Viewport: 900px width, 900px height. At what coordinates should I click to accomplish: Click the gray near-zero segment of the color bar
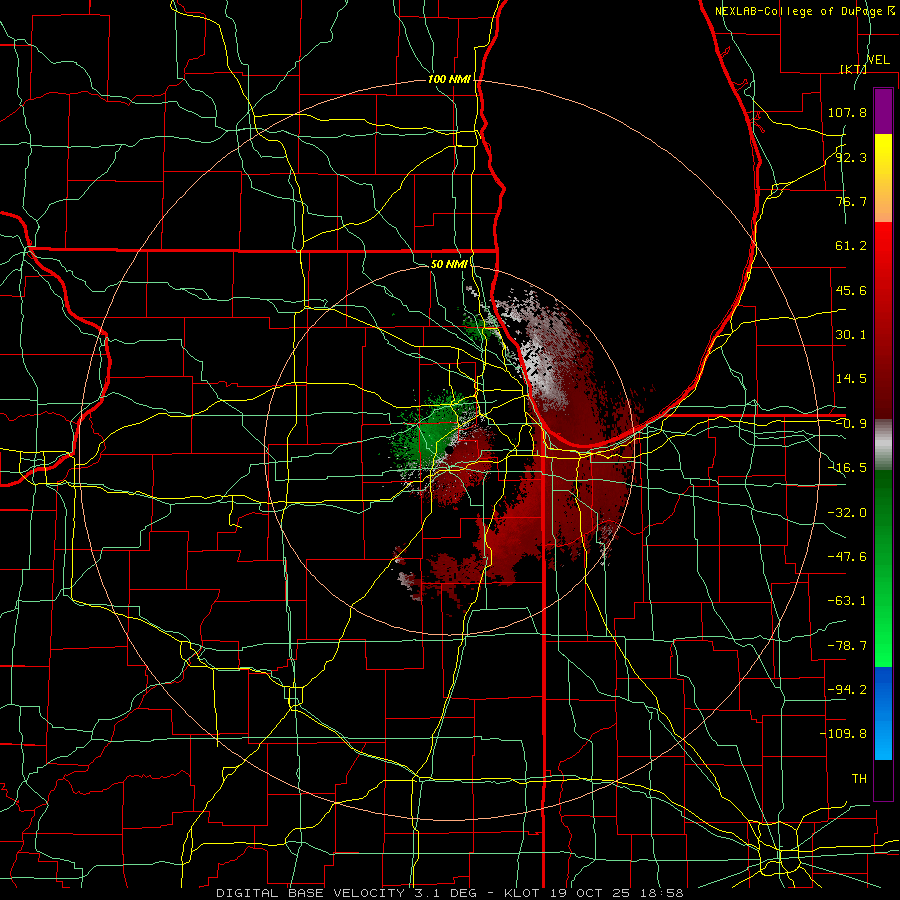pyautogui.click(x=883, y=445)
